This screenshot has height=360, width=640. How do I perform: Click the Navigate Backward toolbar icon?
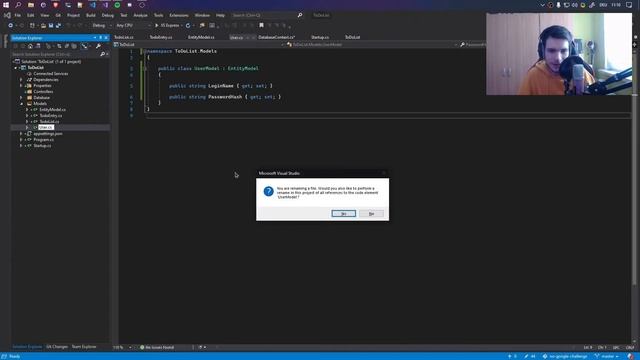[x=11, y=25]
